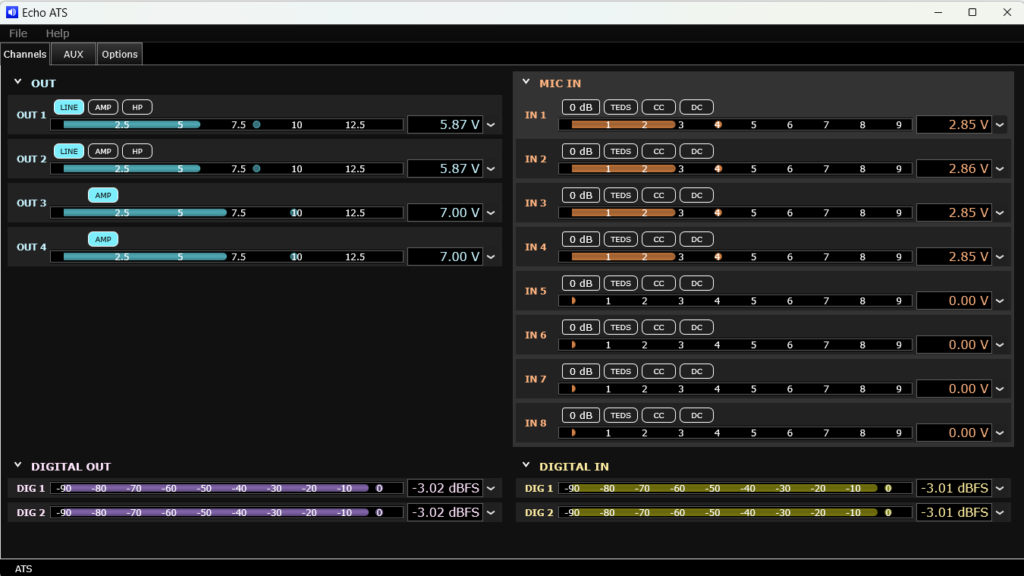1024x576 pixels.
Task: Toggle LINE mode for OUT 1
Action: point(69,107)
